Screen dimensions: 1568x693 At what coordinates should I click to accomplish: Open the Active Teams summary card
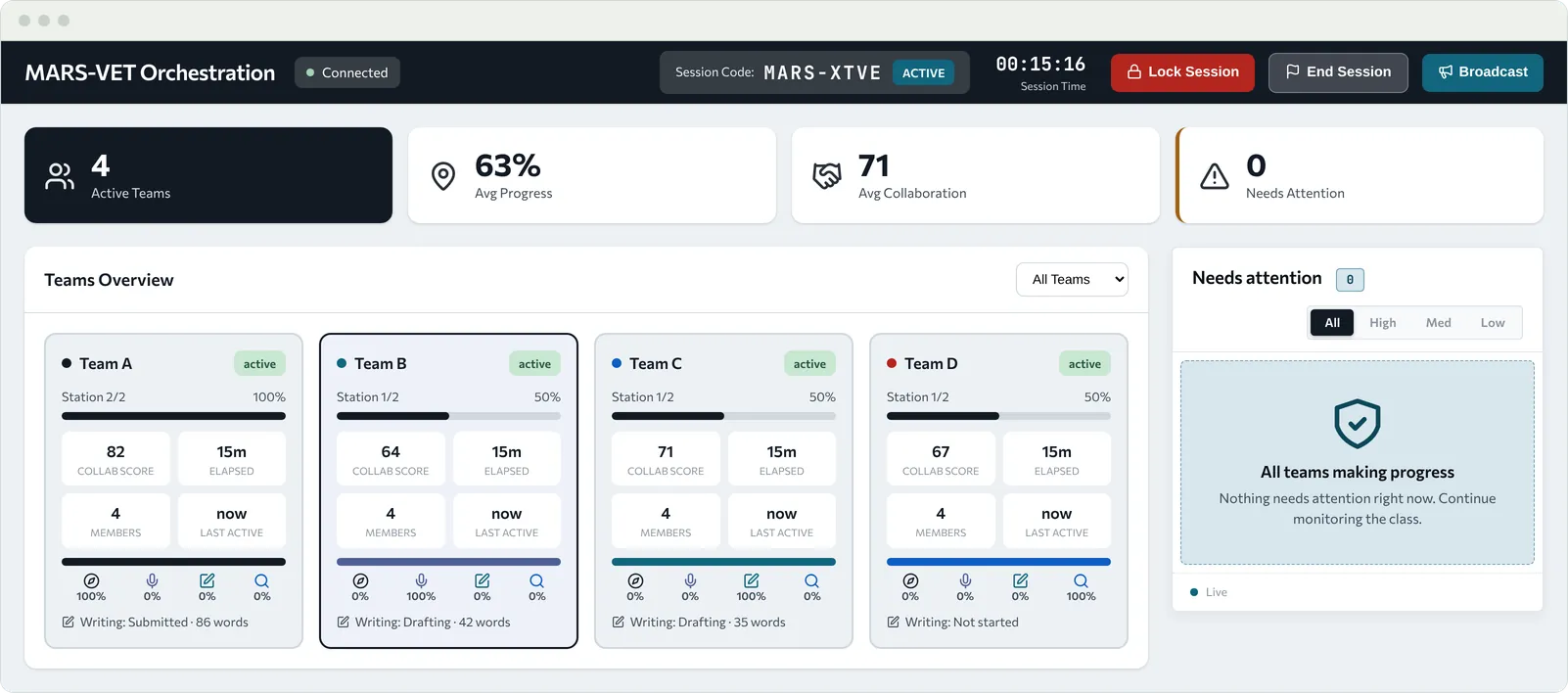208,175
